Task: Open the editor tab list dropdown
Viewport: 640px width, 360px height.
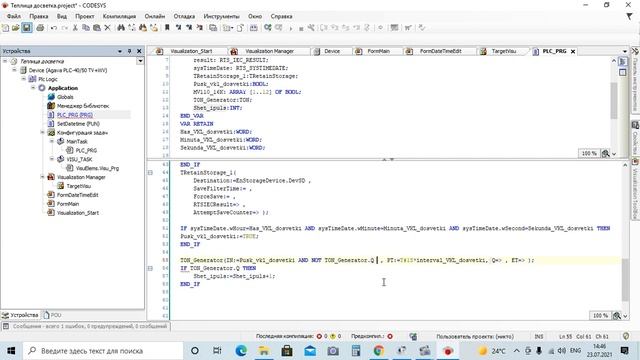Action: point(624,51)
